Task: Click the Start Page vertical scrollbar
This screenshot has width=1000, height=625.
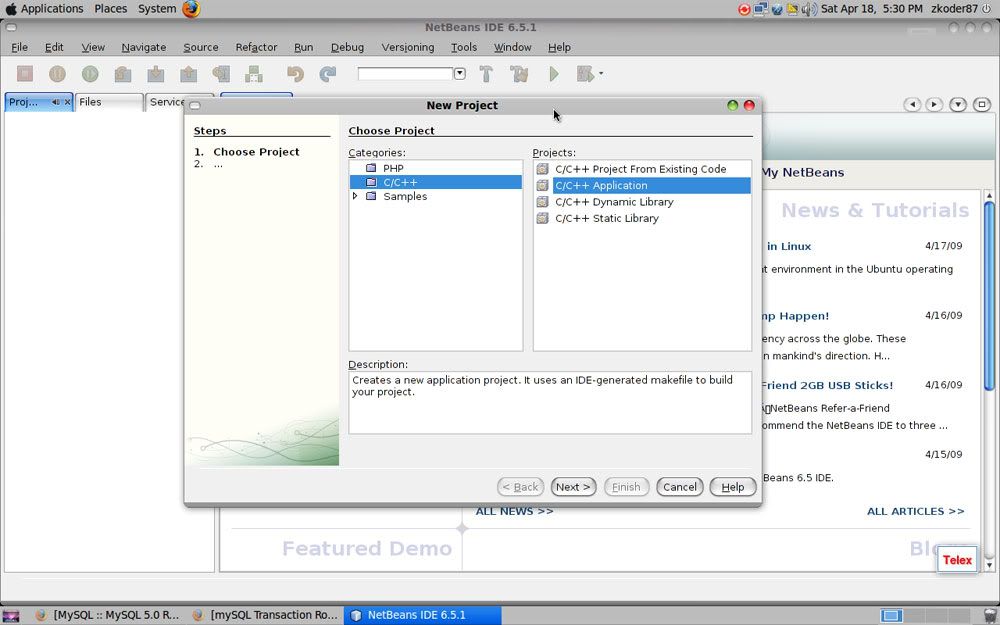Action: click(989, 379)
